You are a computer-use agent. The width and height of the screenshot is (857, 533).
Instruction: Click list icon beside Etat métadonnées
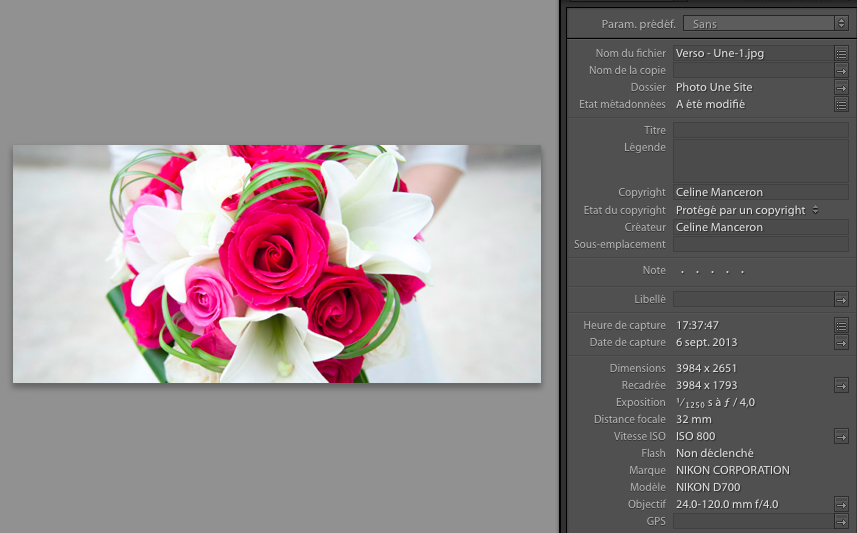point(841,104)
